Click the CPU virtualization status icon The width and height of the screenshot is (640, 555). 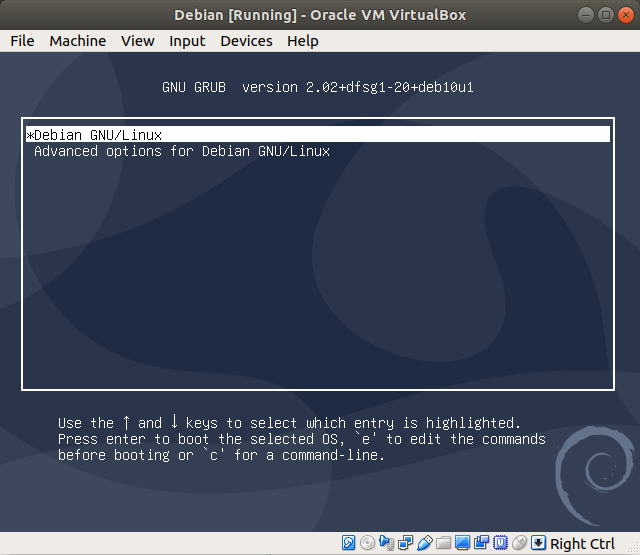point(500,543)
